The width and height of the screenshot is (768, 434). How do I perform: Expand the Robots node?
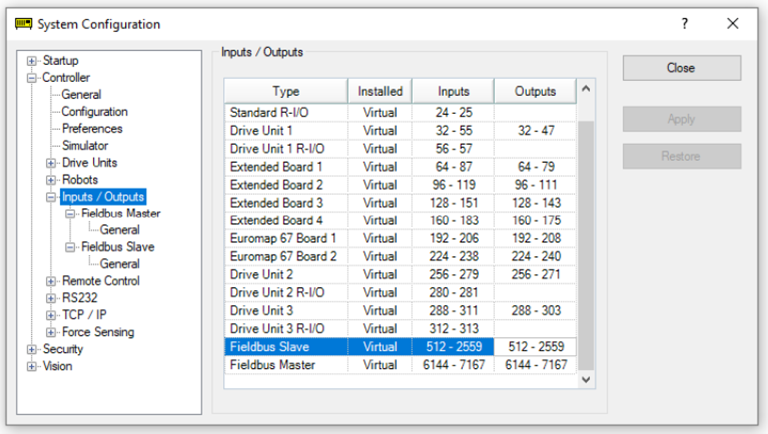(51, 180)
